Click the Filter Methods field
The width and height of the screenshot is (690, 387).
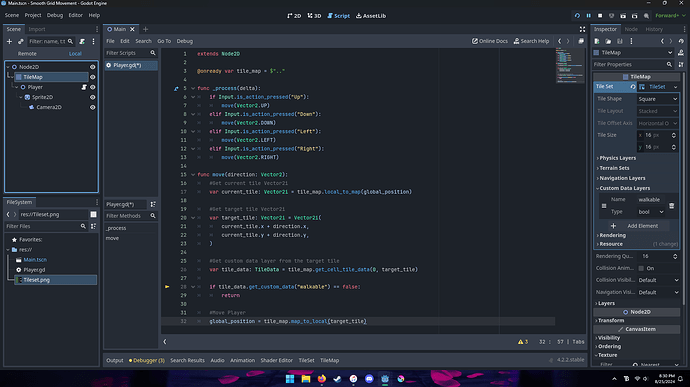pos(131,216)
